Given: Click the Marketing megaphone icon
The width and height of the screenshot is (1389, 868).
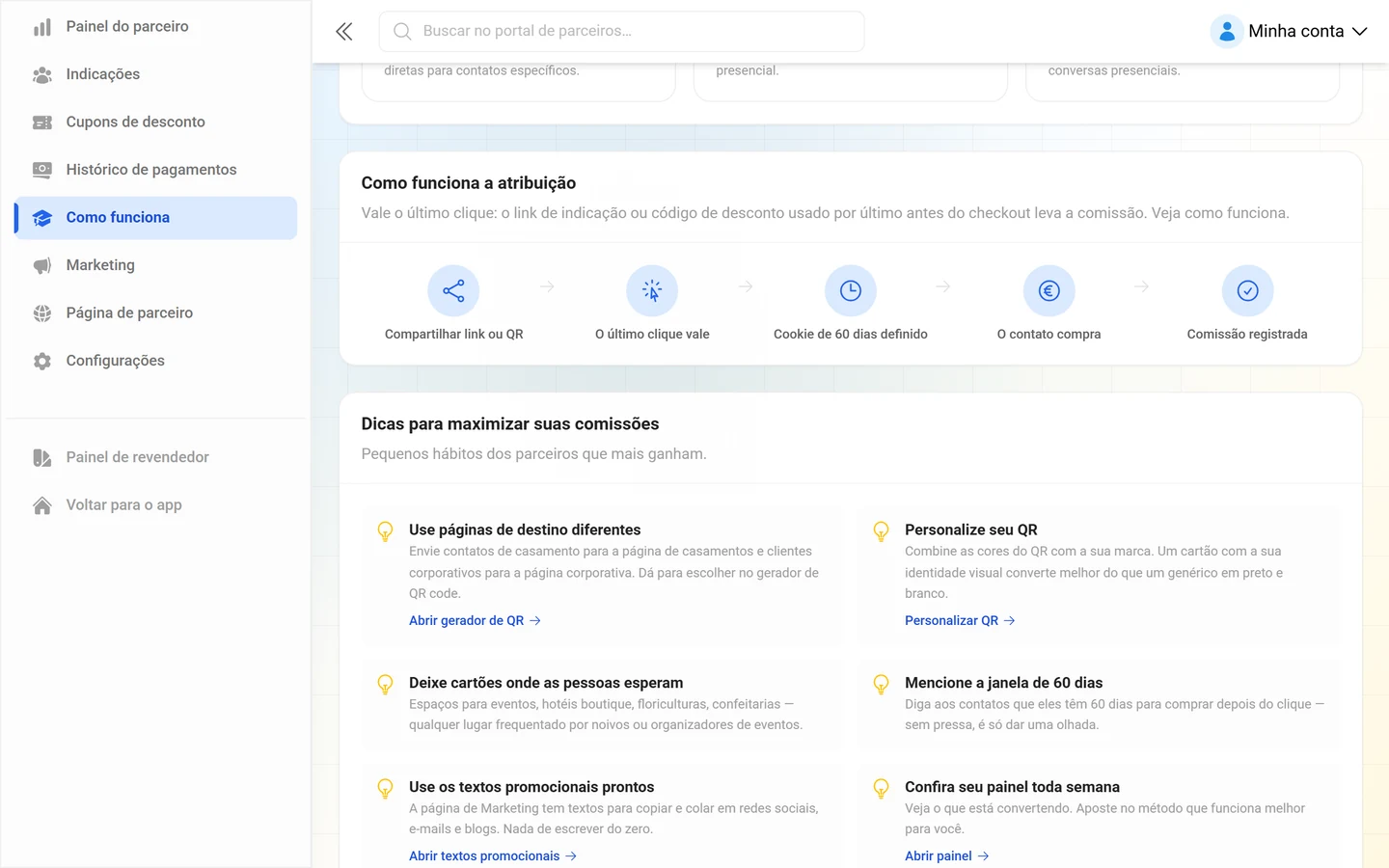Looking at the screenshot, I should tap(42, 265).
